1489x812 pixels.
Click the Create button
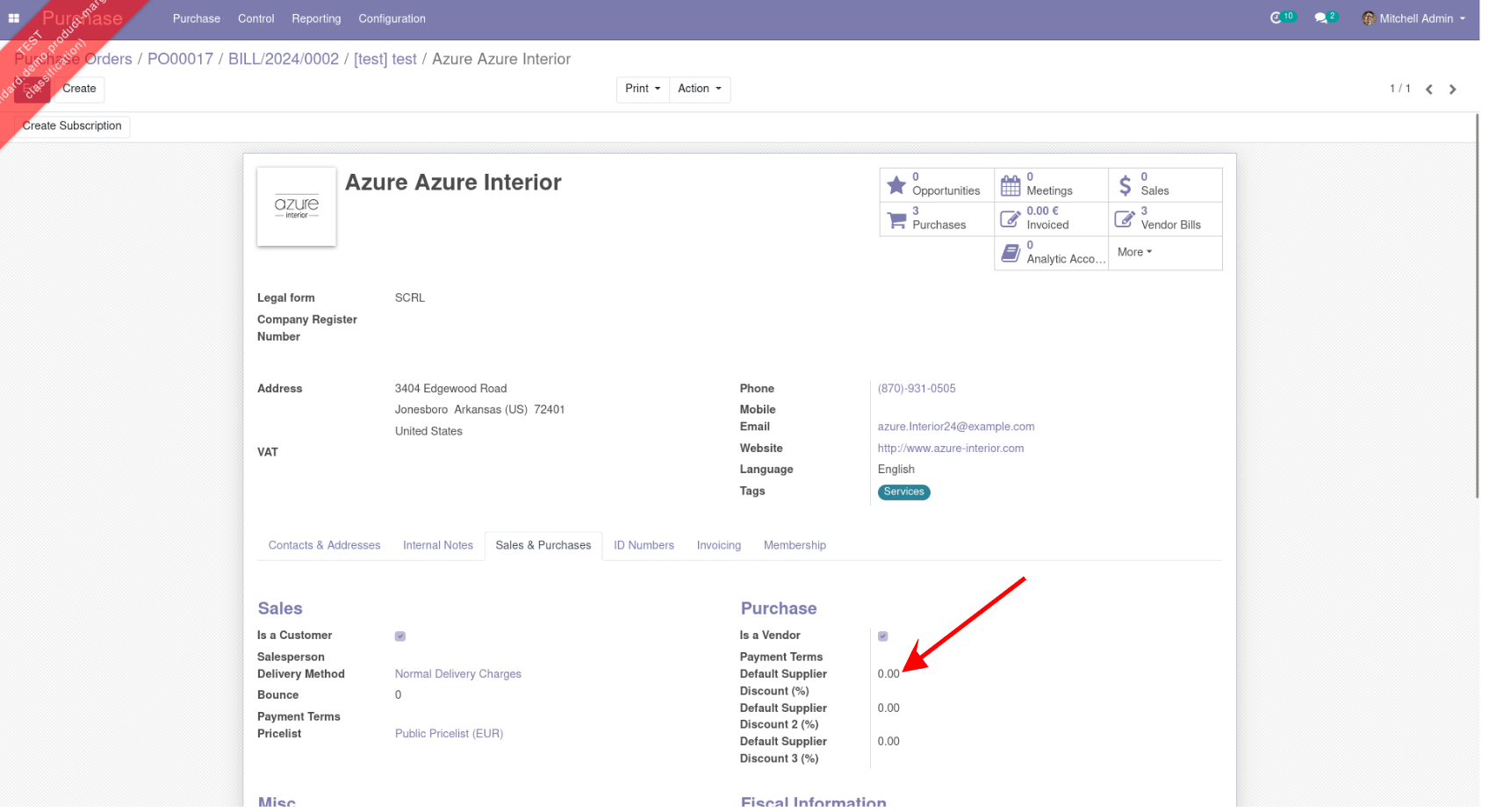tap(79, 89)
